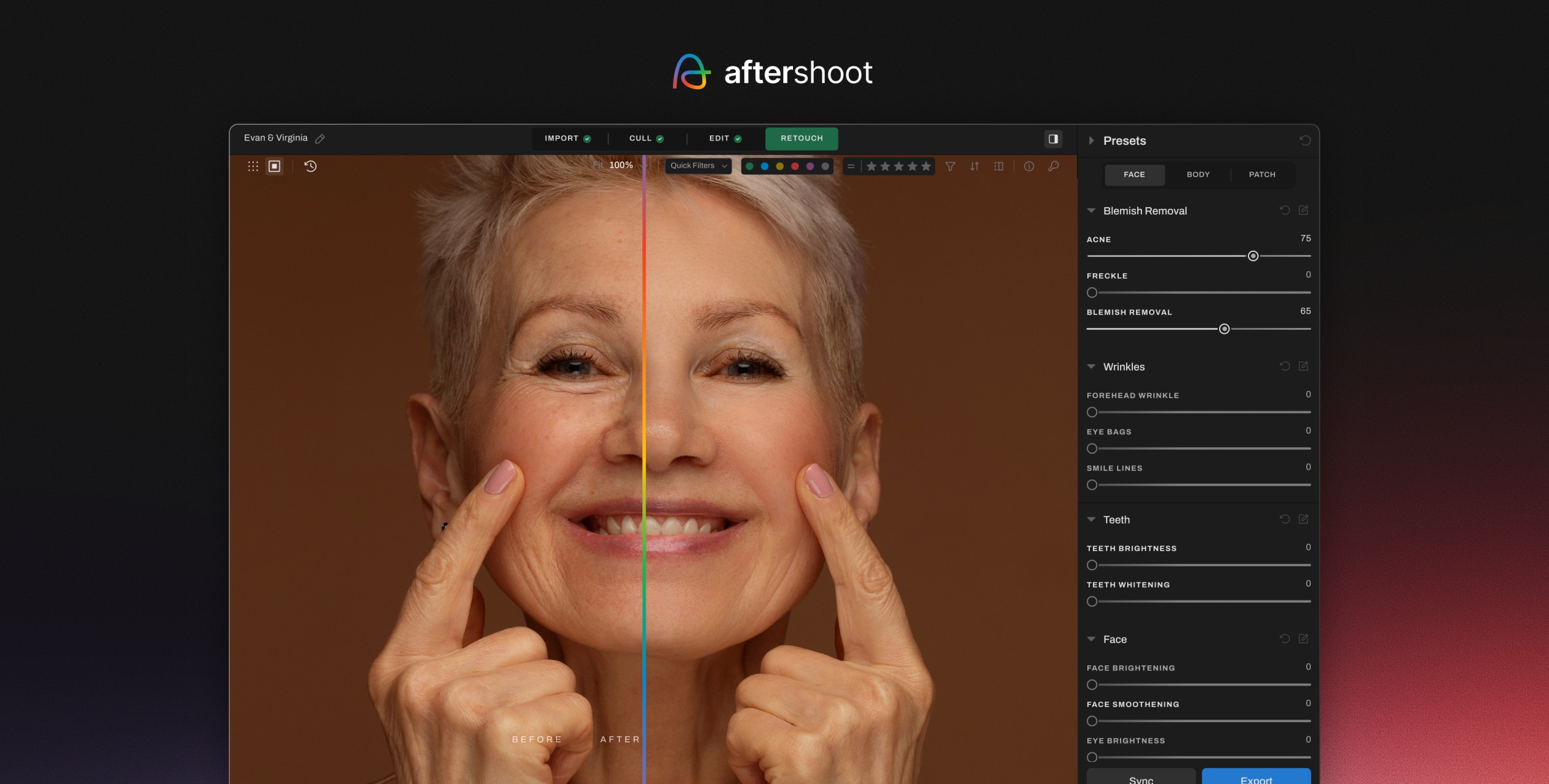
Task: Toggle the before/after compare view icon
Action: click(999, 166)
